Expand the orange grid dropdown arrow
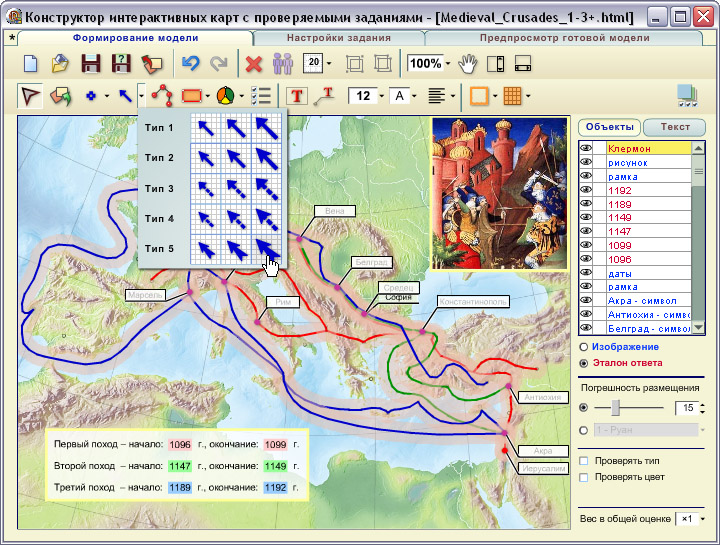The image size is (720, 545). [x=528, y=96]
